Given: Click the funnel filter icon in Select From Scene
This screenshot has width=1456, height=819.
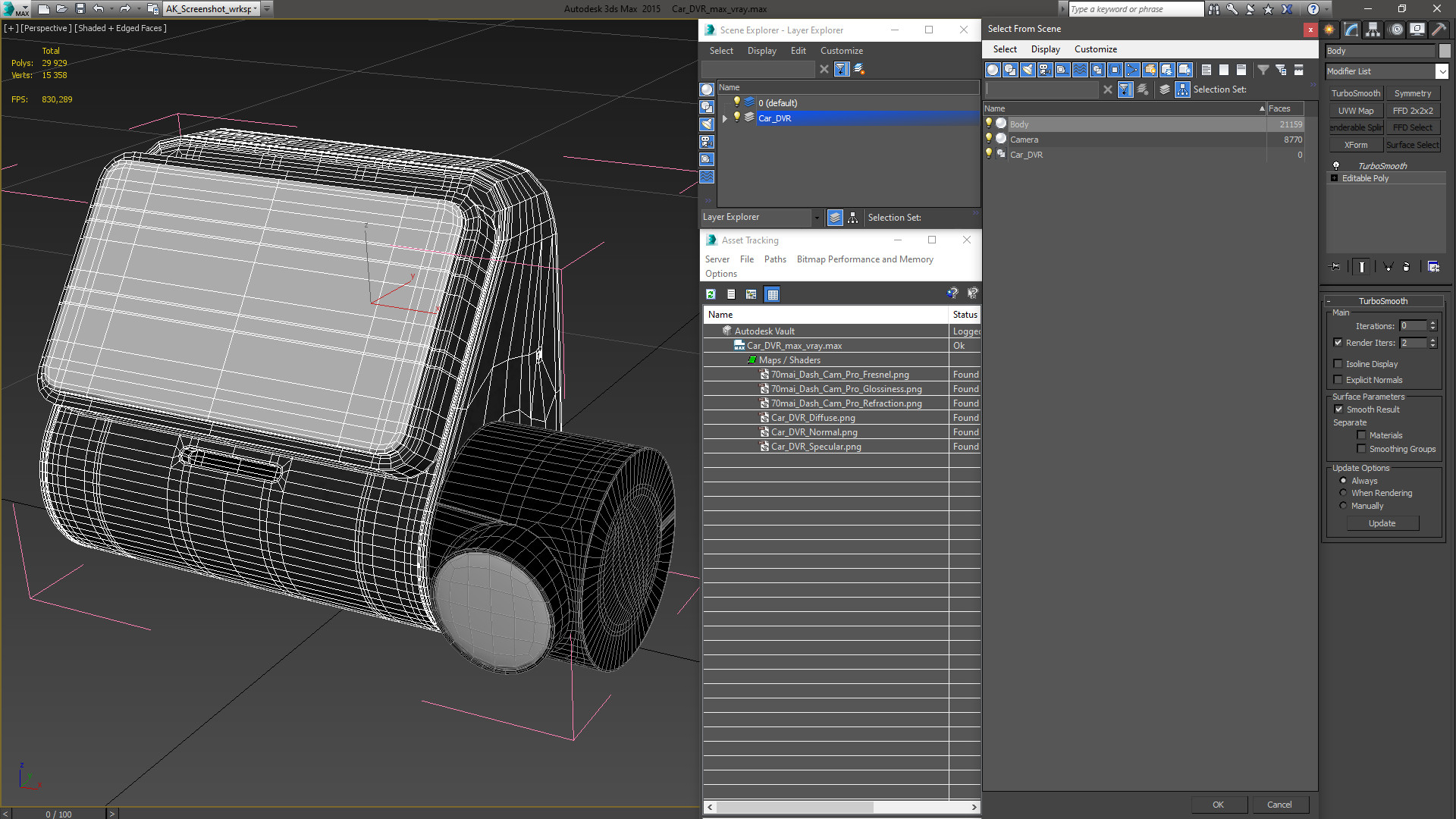Looking at the screenshot, I should pyautogui.click(x=1263, y=70).
